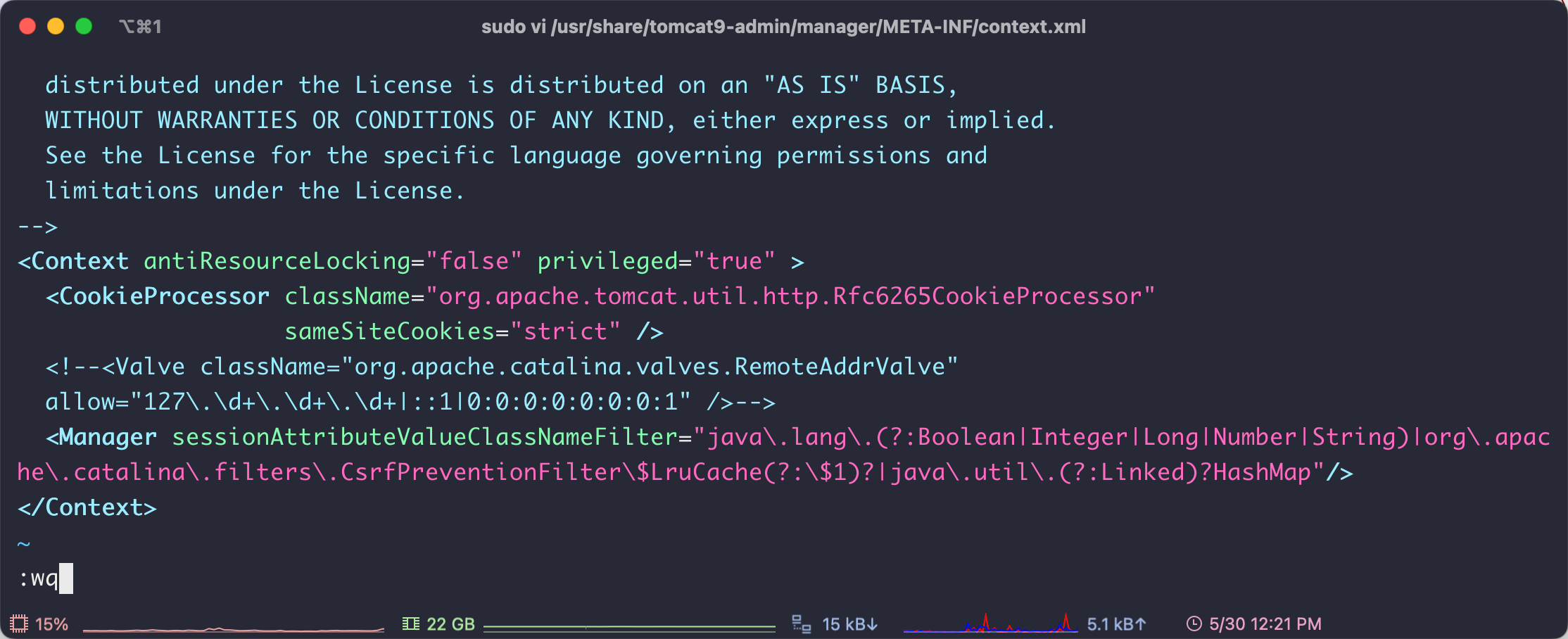Viewport: 1568px width, 639px height.
Task: Click the CsrfPreventionFilter text in wrapped line
Action: point(481,472)
